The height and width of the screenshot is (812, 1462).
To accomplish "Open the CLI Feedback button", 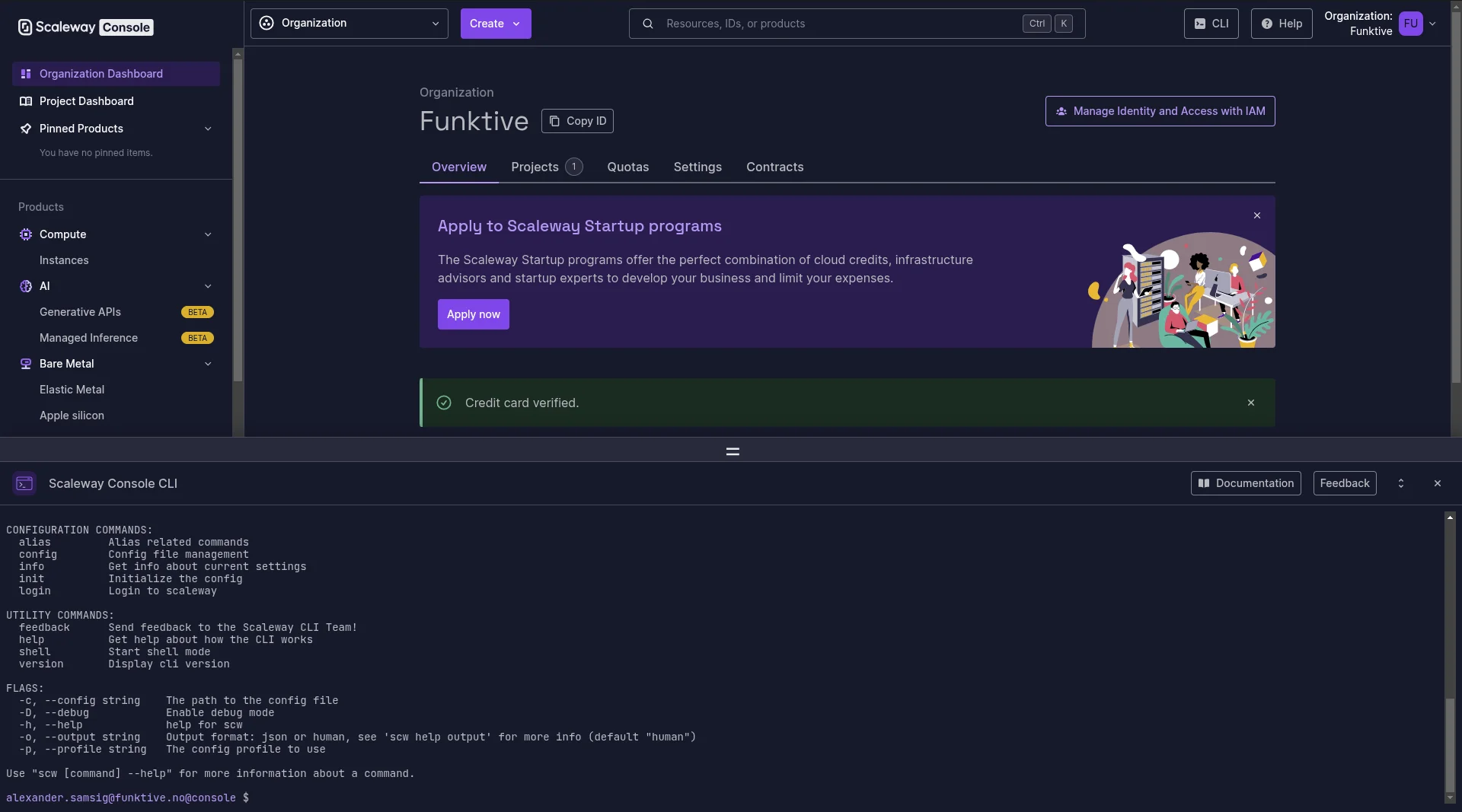I will 1345,483.
